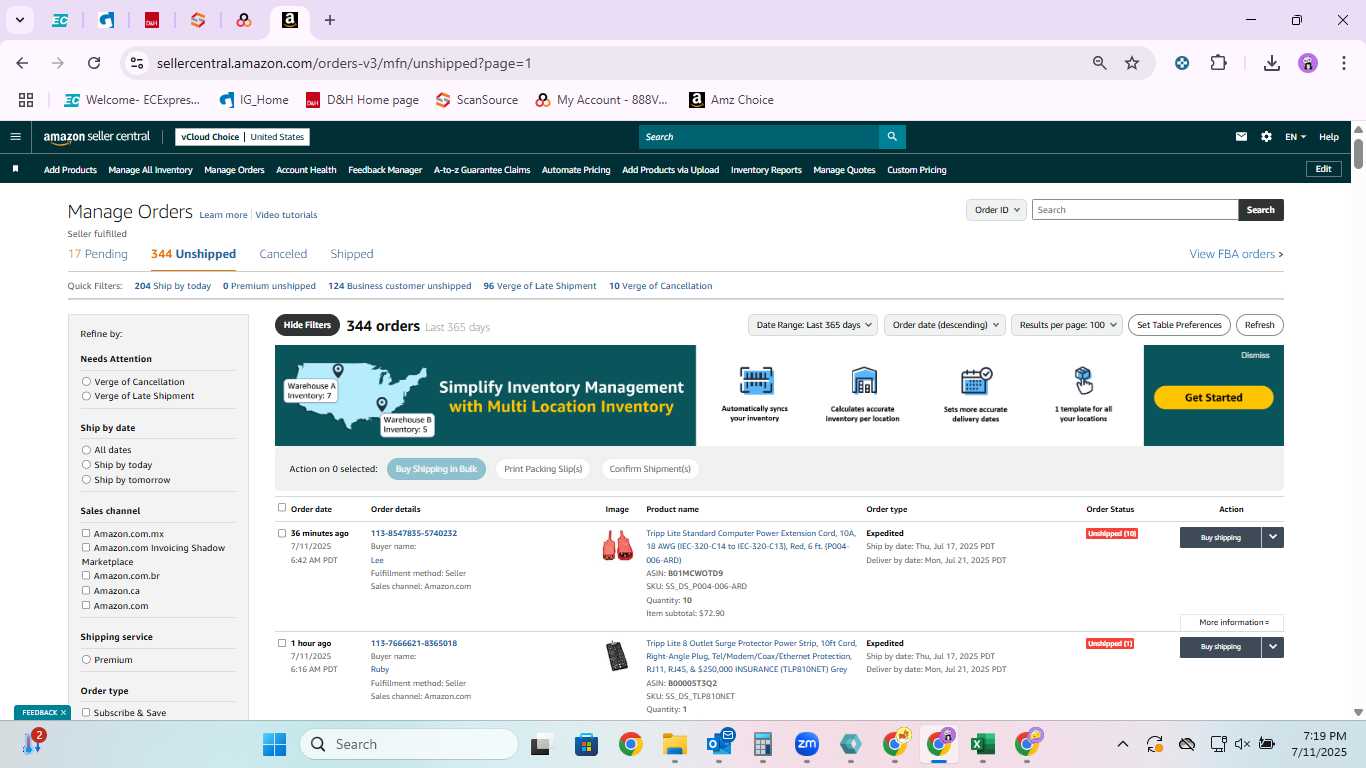
Task: Open the Results per page dropdown
Action: [x=1067, y=325]
